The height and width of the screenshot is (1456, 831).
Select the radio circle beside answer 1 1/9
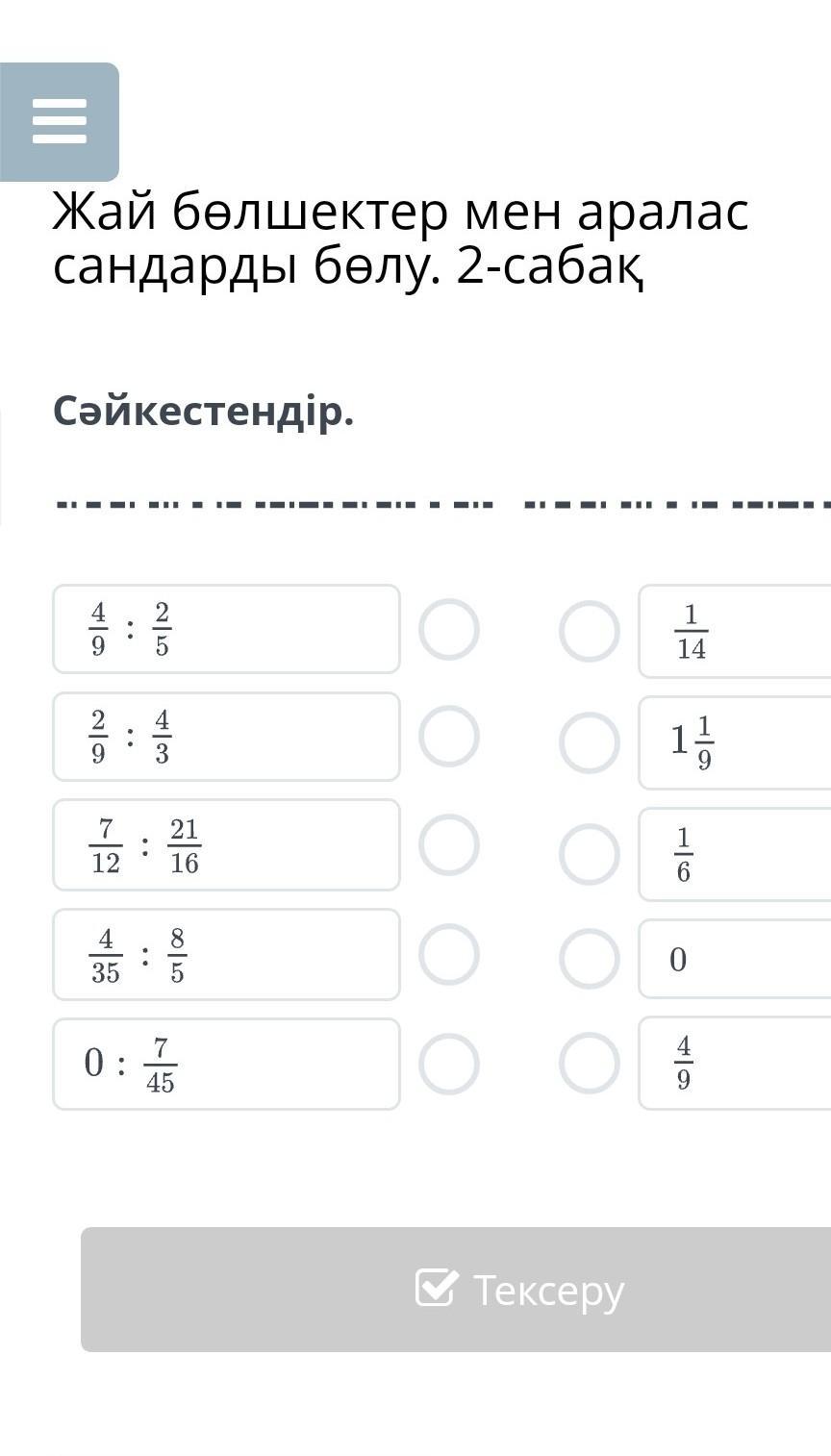click(590, 742)
